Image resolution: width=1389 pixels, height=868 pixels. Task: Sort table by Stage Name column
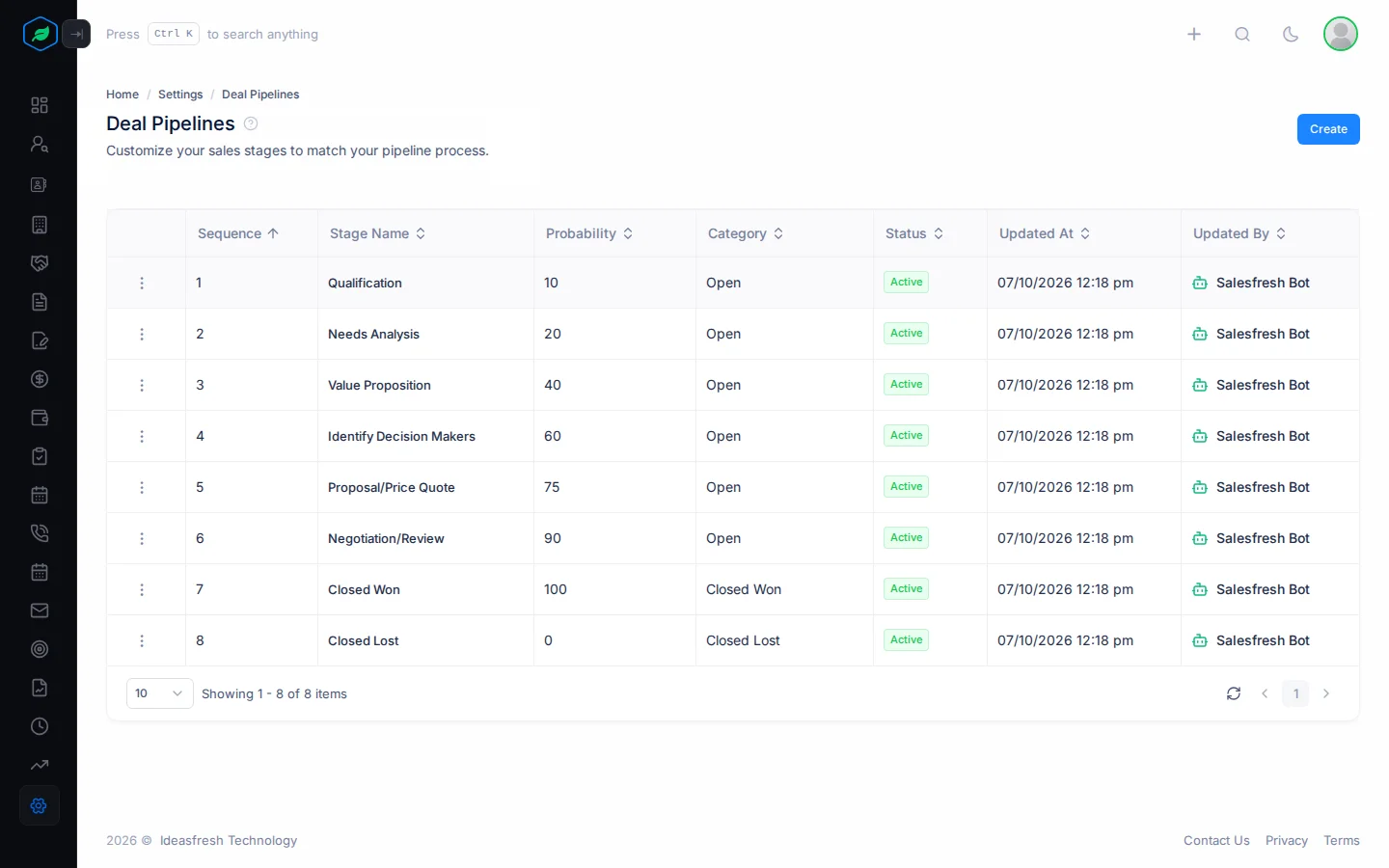[x=378, y=233]
